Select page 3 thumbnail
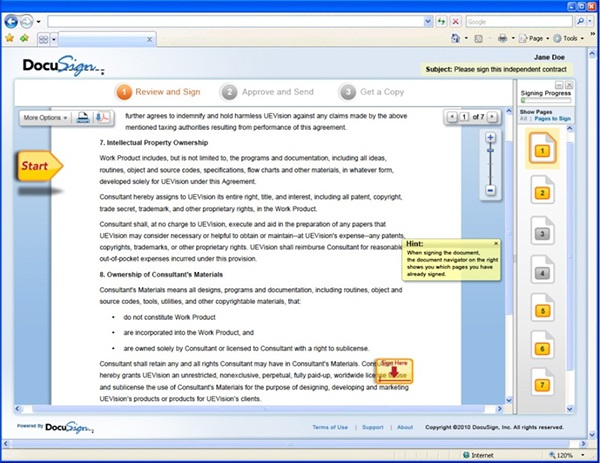600x463 pixels. click(x=542, y=230)
